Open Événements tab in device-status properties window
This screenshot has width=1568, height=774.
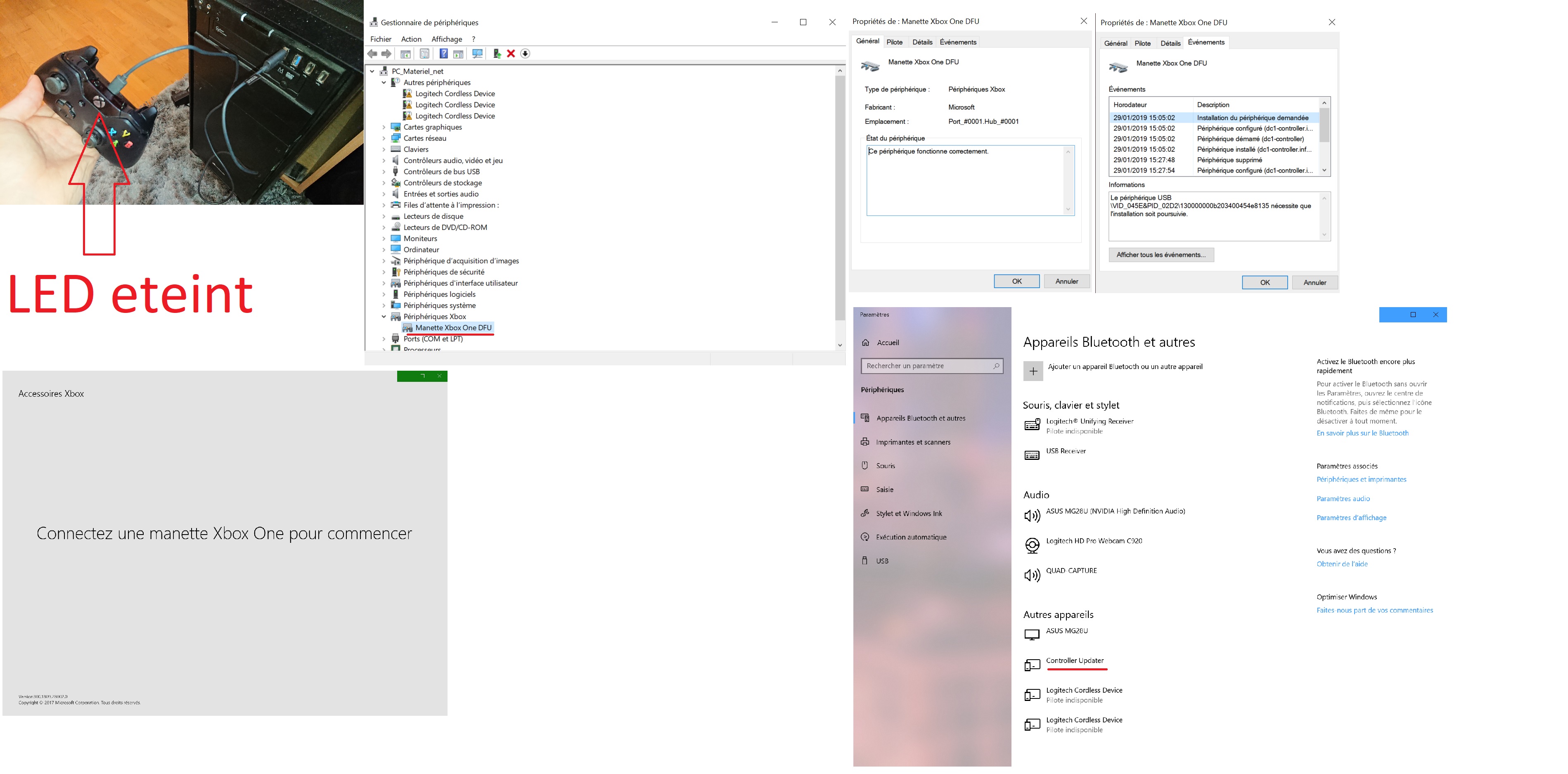(957, 42)
